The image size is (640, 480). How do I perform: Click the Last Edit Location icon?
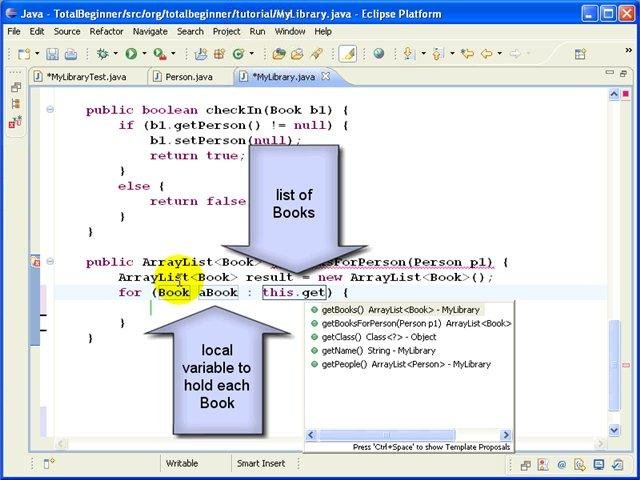467,53
